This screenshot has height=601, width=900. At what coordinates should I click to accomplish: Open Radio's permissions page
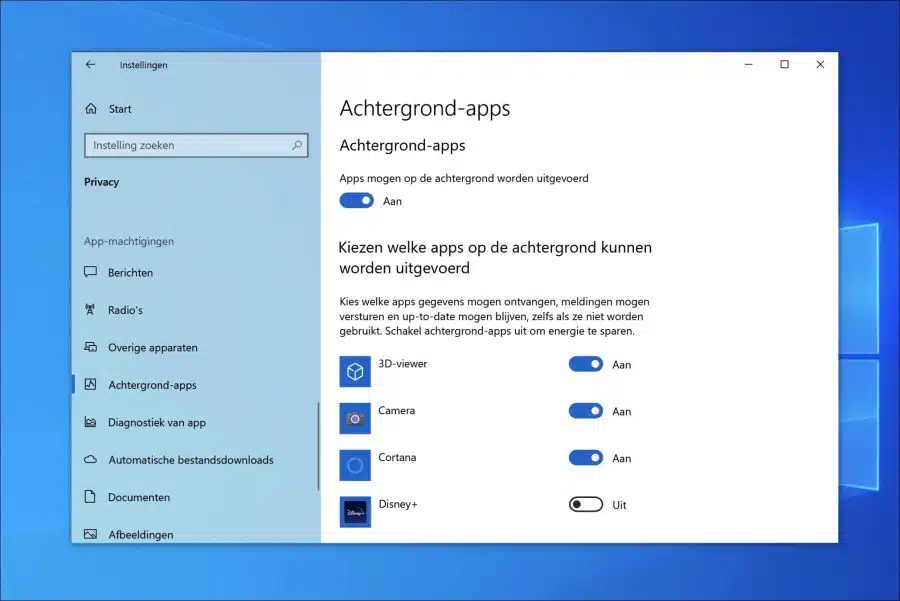point(195,310)
